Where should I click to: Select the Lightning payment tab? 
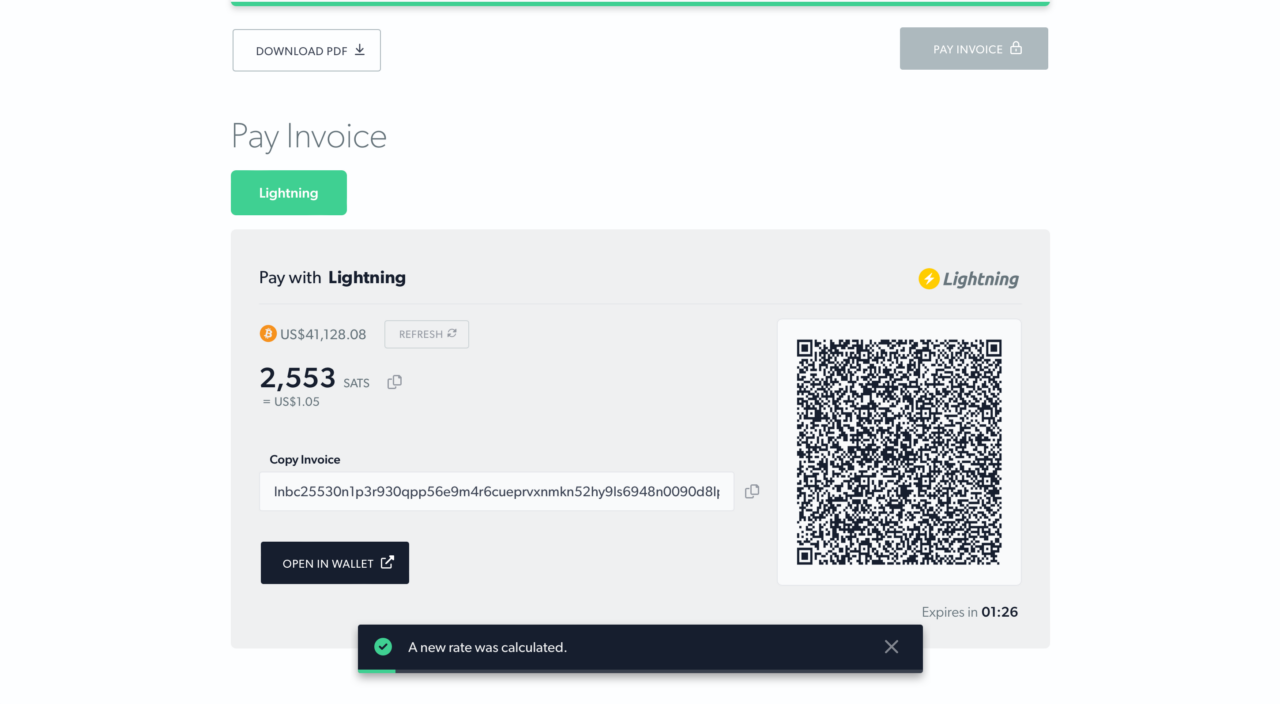pos(289,193)
